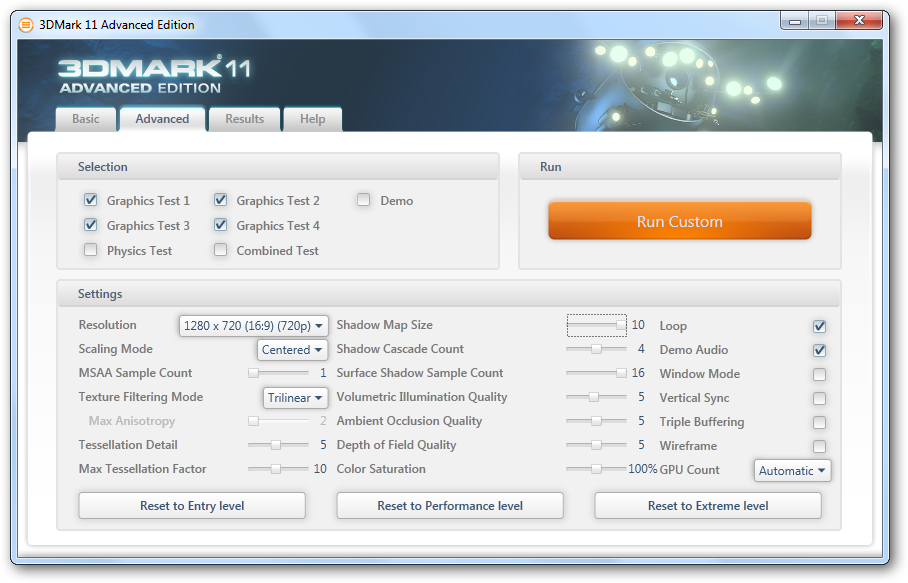The image size is (908, 583).
Task: Check the Combined Test box
Action: coord(220,250)
